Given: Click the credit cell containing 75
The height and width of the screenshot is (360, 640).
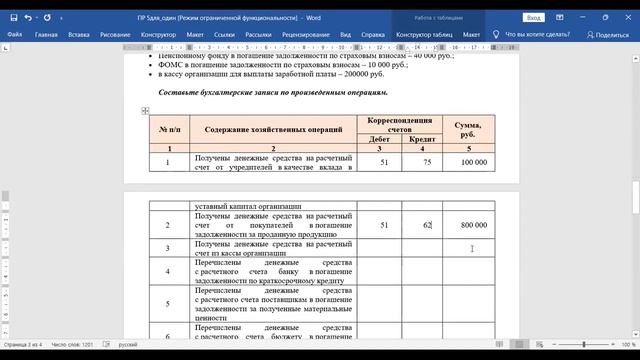Looking at the screenshot, I should tap(422, 162).
